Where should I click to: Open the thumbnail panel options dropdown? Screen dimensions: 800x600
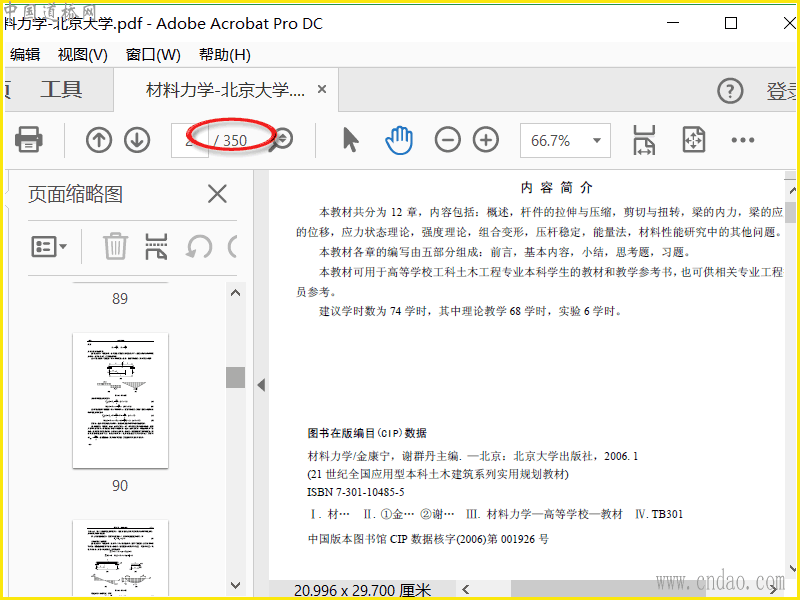49,247
